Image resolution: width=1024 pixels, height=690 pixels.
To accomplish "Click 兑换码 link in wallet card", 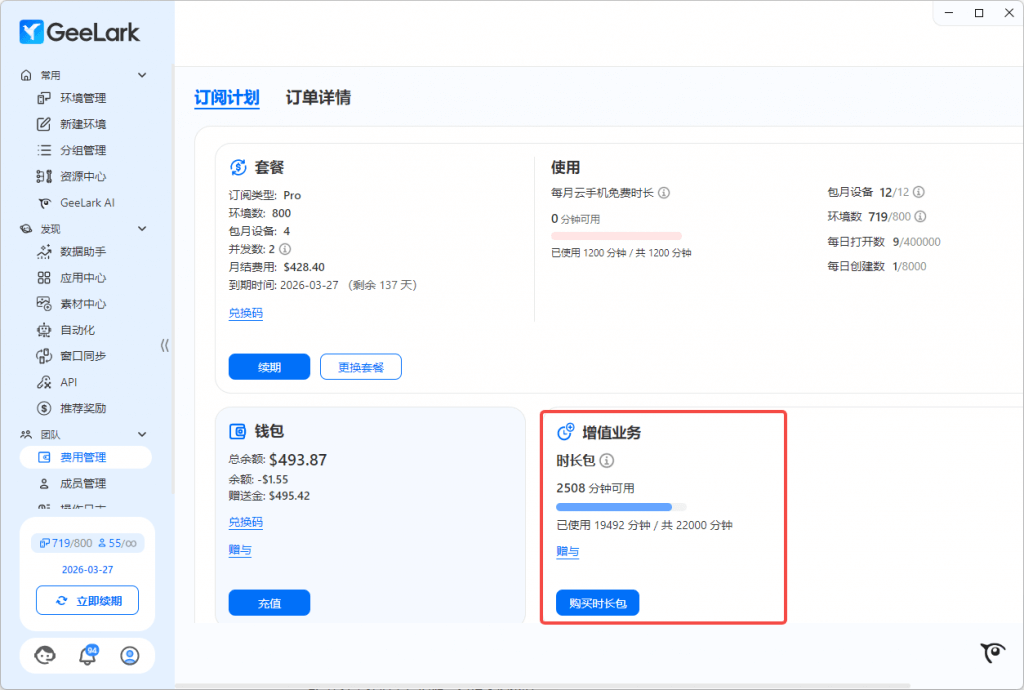I will coord(246,523).
